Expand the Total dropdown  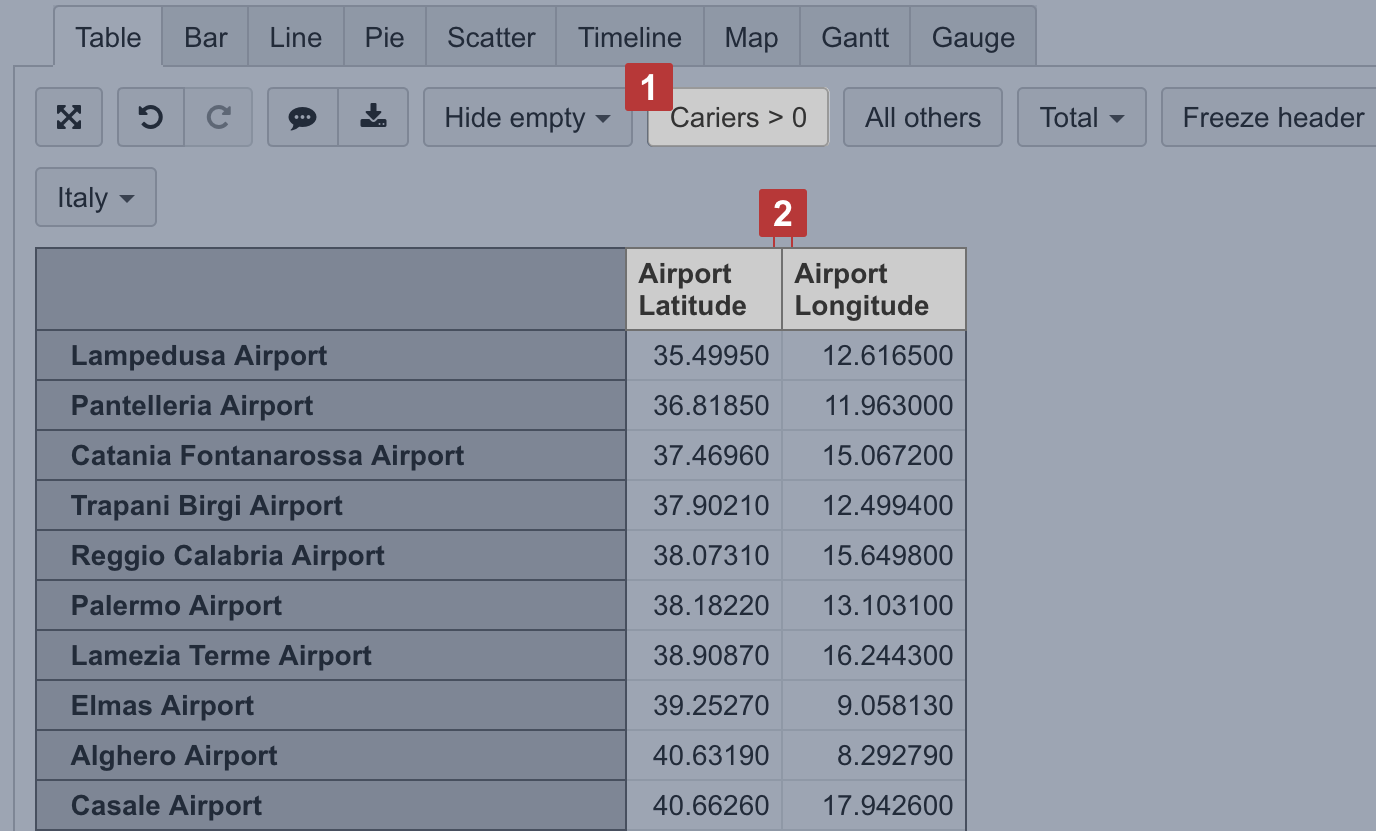(1081, 118)
